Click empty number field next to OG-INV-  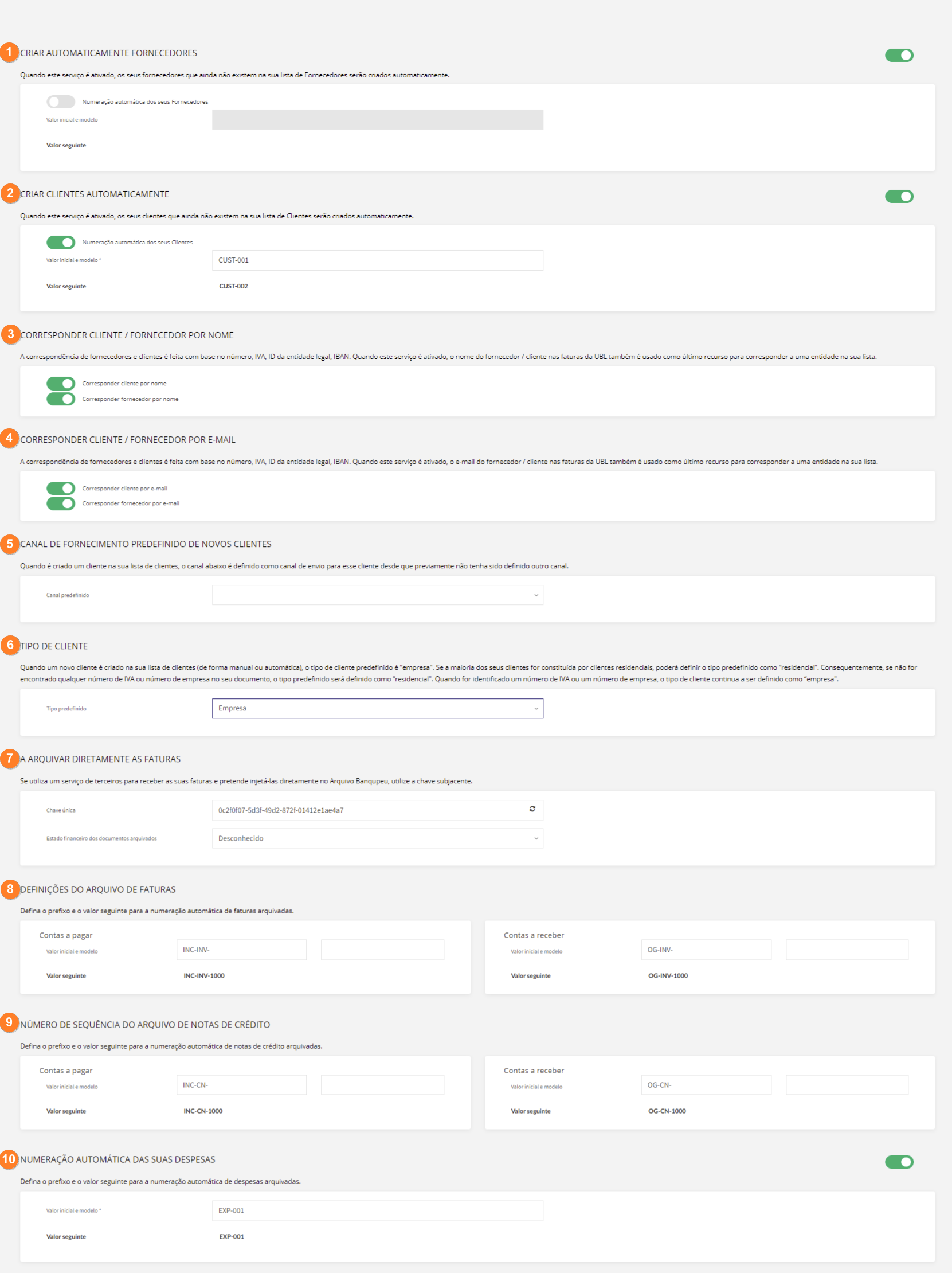point(847,950)
